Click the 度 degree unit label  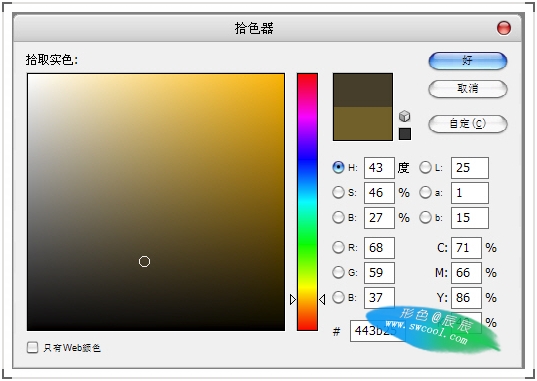[403, 168]
